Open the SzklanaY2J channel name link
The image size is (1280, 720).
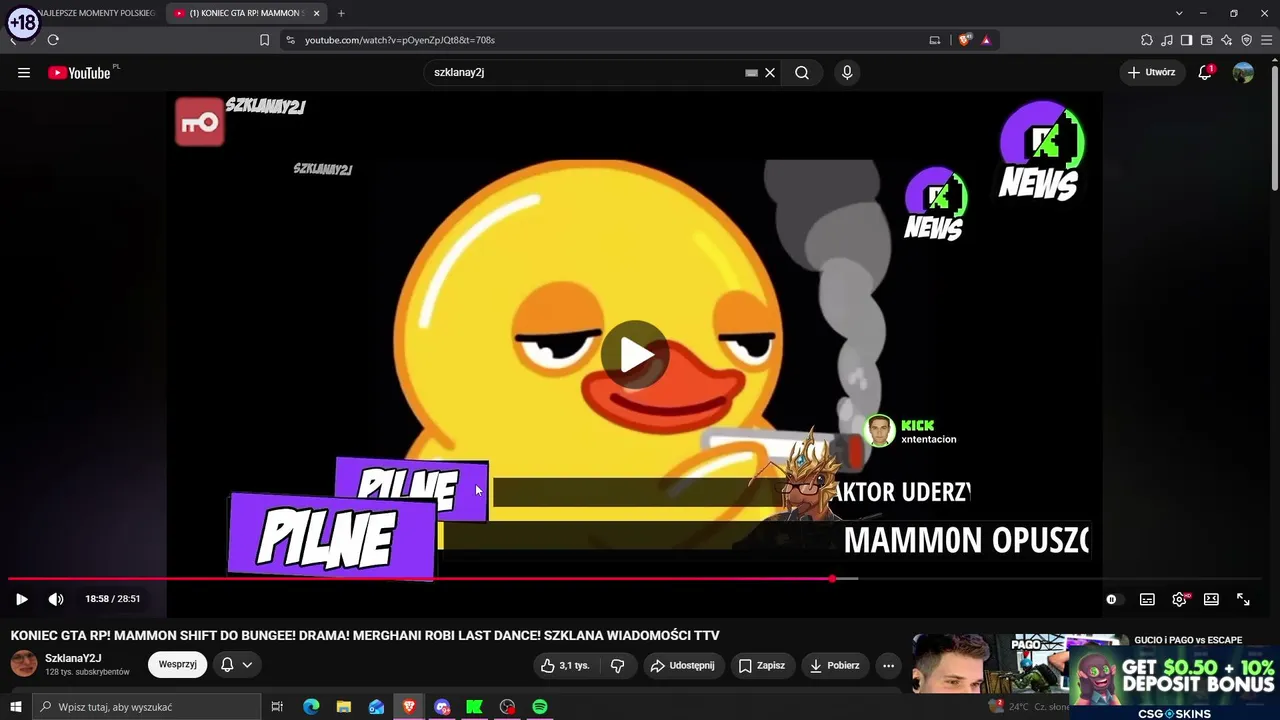(73, 658)
